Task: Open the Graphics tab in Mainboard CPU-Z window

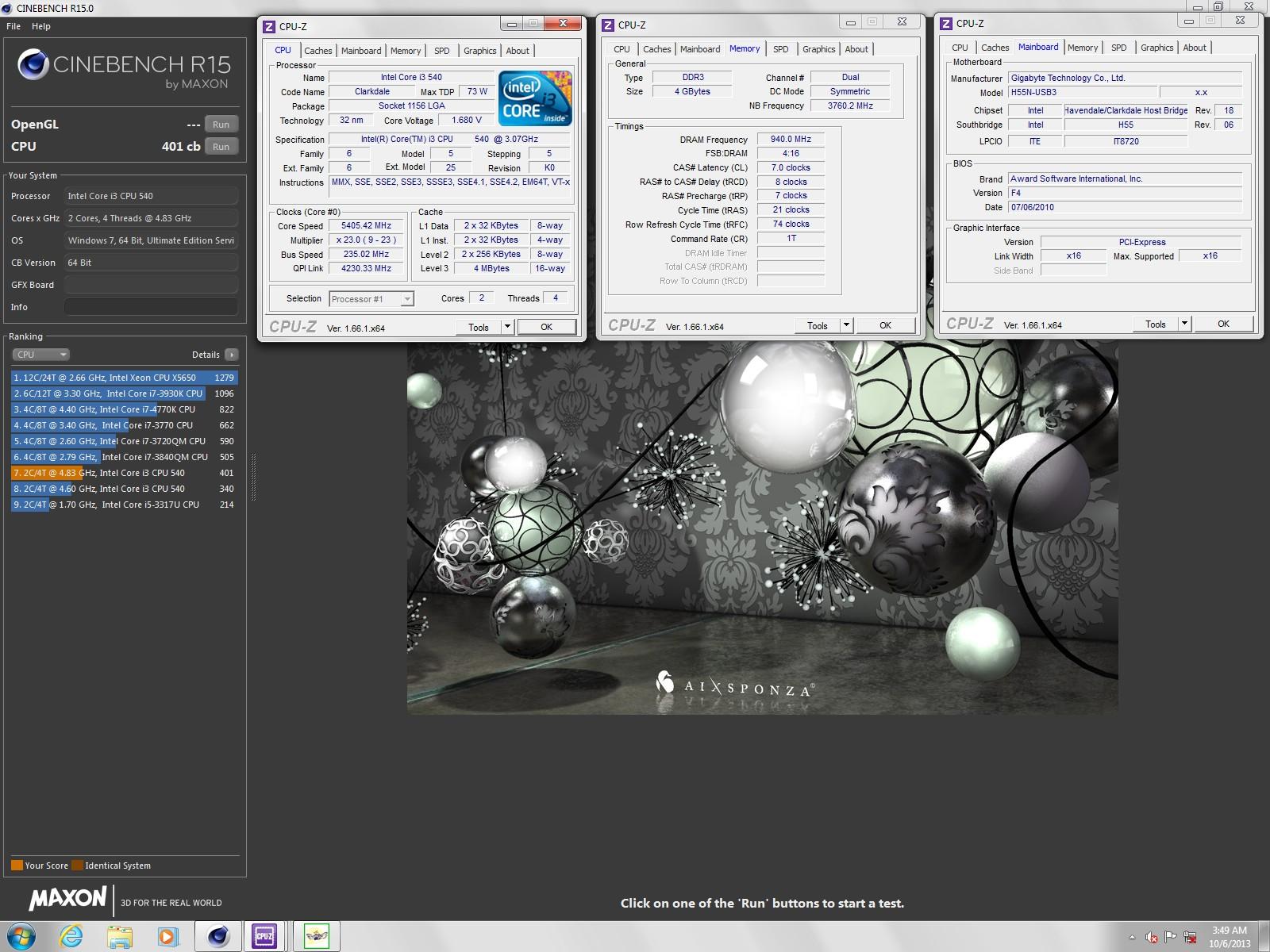Action: click(x=1156, y=48)
